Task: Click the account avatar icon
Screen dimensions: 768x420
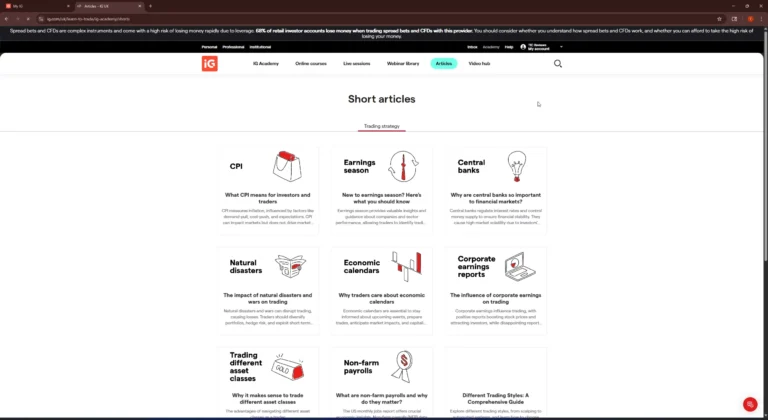Action: (523, 47)
